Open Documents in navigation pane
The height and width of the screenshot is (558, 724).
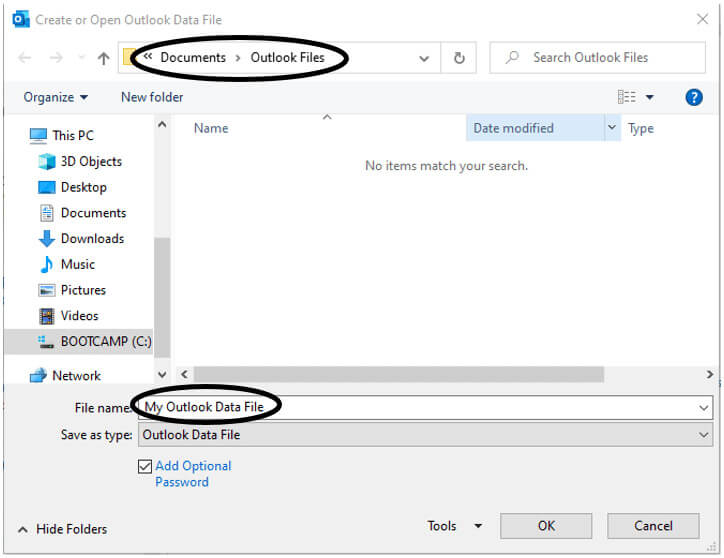(83, 213)
